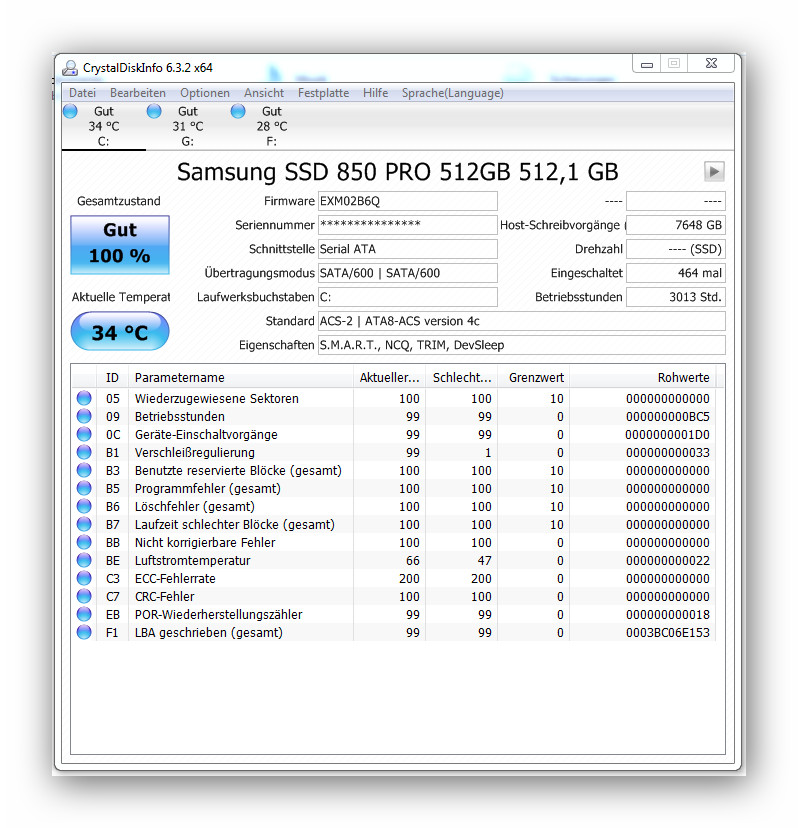Click the Firmware field EXM02B6Q
The width and height of the screenshot is (798, 828).
(x=408, y=201)
